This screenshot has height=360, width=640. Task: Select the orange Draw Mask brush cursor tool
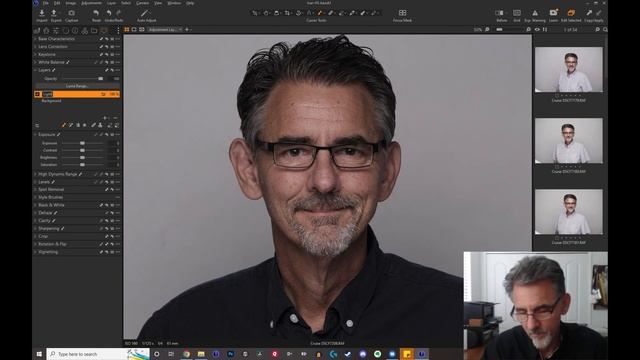(x=320, y=13)
